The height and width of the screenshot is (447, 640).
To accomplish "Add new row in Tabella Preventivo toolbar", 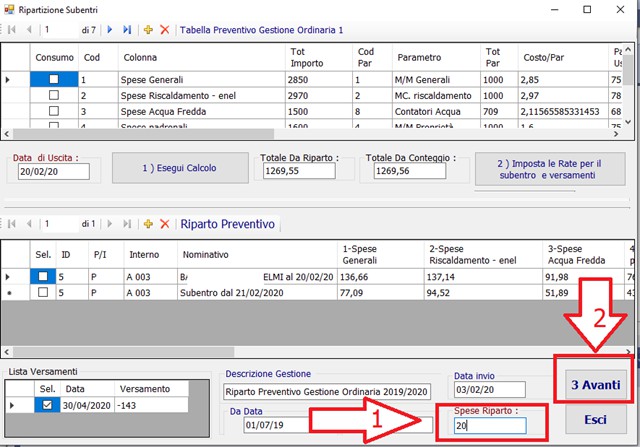I will pyautogui.click(x=149, y=30).
